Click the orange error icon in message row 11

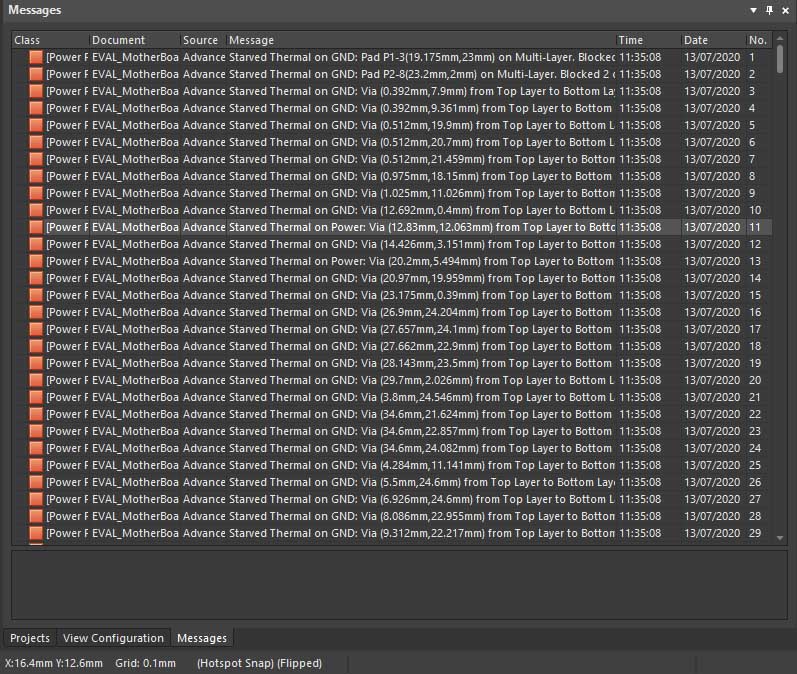[36, 227]
